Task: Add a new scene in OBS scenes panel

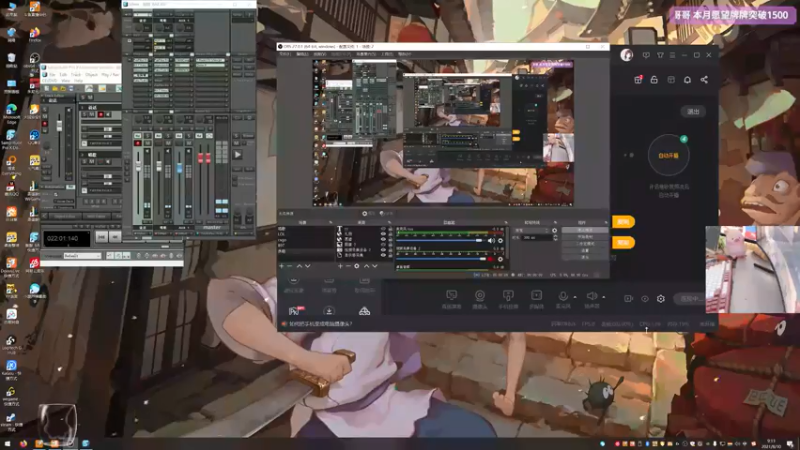Action: pyautogui.click(x=282, y=266)
